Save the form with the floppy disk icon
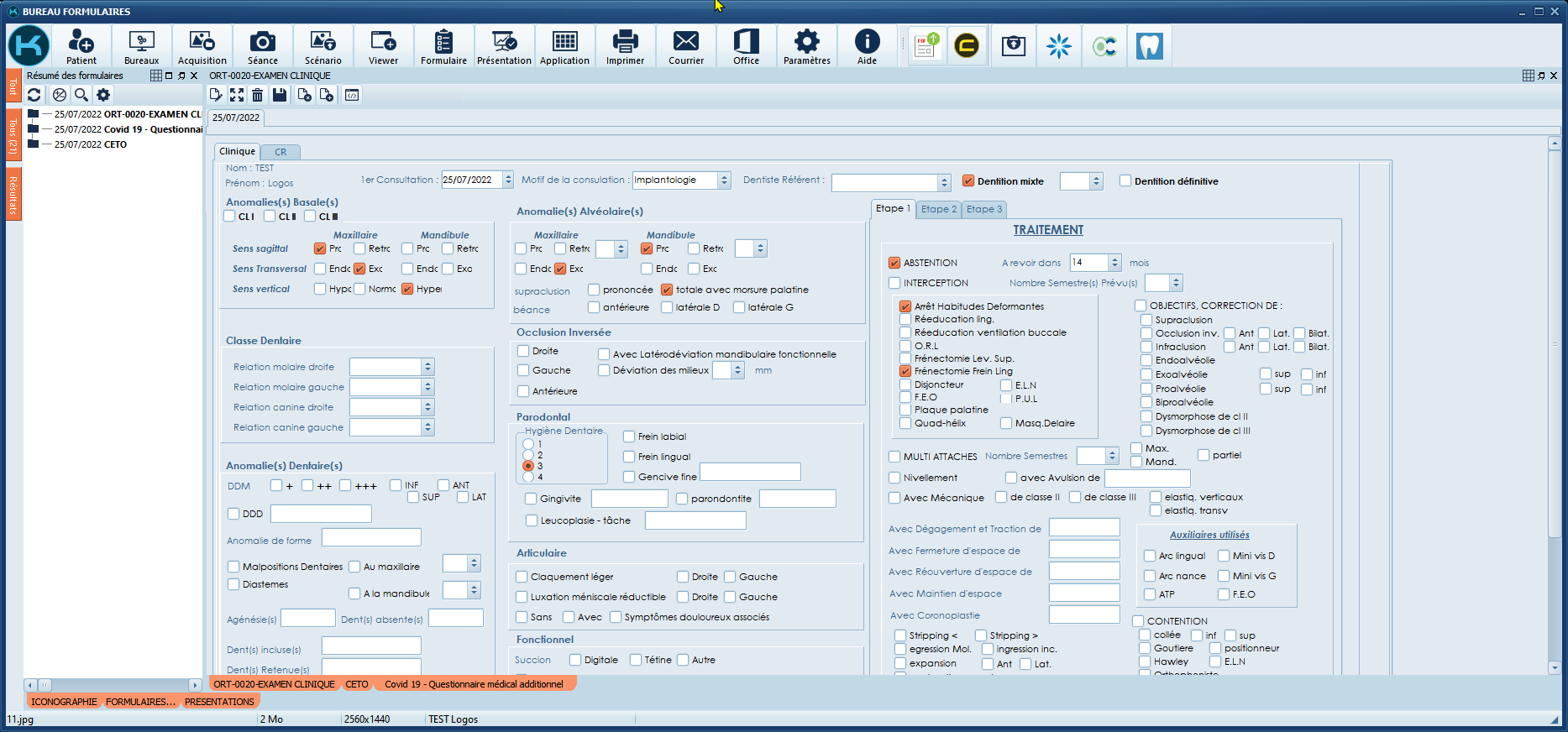This screenshot has width=1568, height=732. [280, 95]
